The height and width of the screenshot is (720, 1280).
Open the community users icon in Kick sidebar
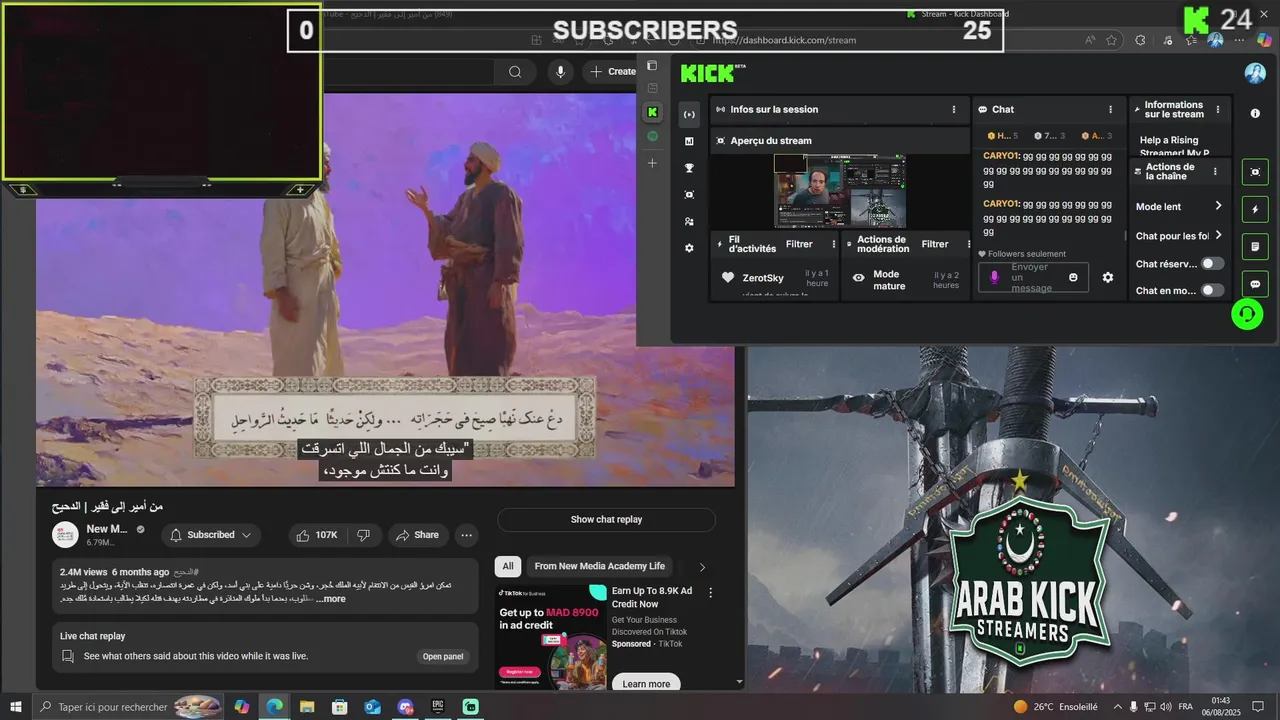click(689, 221)
